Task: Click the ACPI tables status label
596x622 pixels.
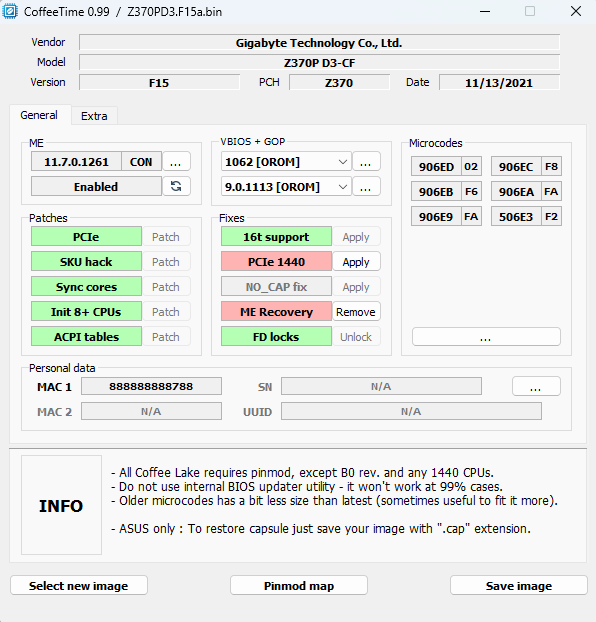Action: click(86, 337)
